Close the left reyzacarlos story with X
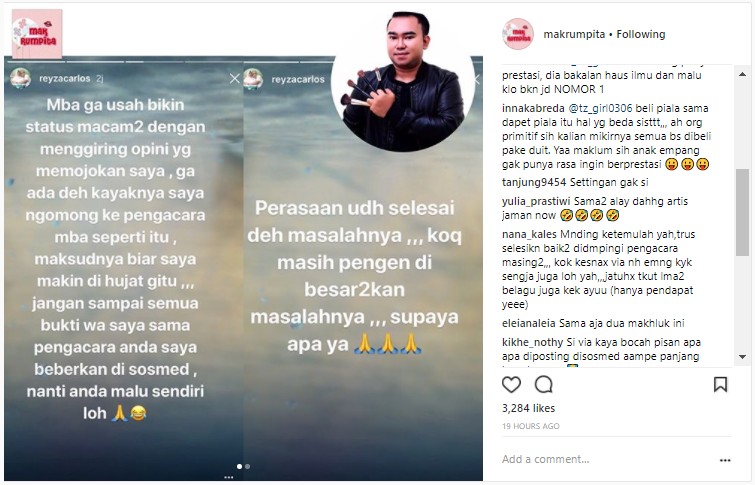Screen dimensions: 755x485 pos(234,79)
